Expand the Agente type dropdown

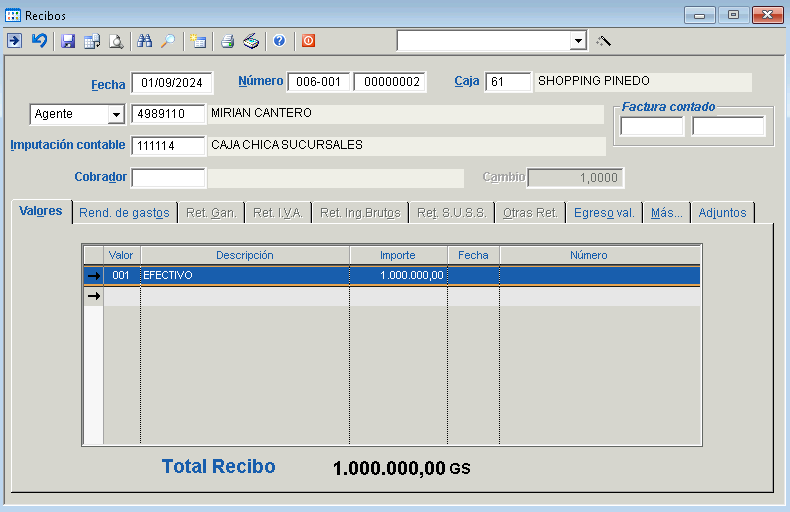116,115
